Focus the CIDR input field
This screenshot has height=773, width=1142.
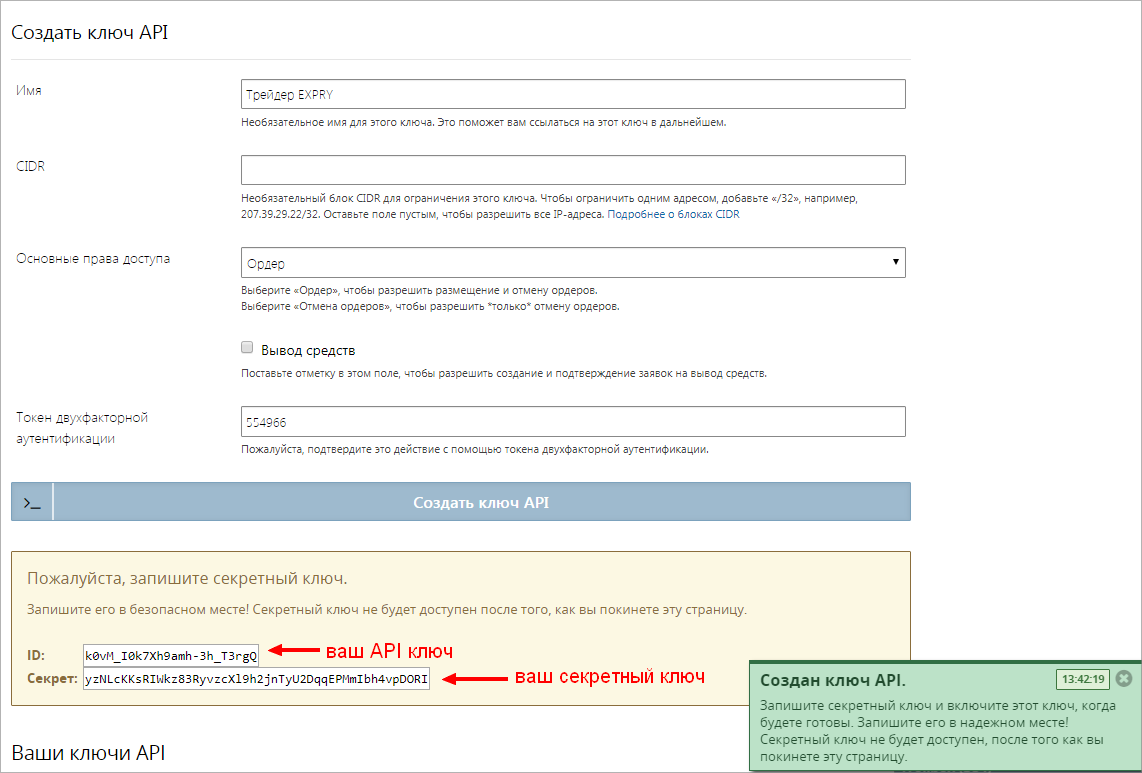pos(572,170)
